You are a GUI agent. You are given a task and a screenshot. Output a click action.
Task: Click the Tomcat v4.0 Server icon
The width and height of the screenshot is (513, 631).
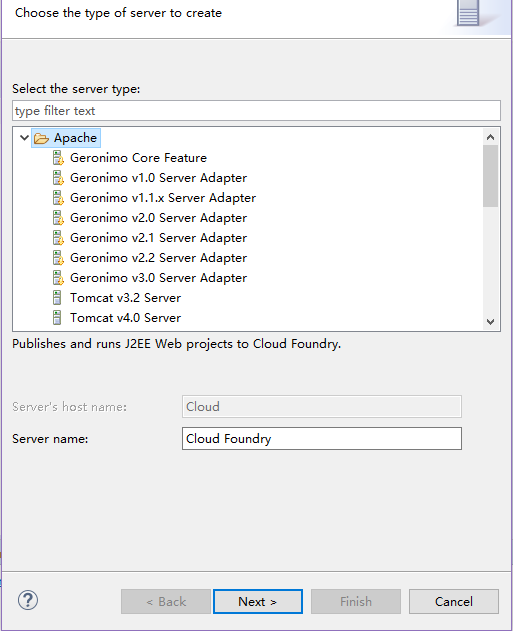click(x=57, y=318)
